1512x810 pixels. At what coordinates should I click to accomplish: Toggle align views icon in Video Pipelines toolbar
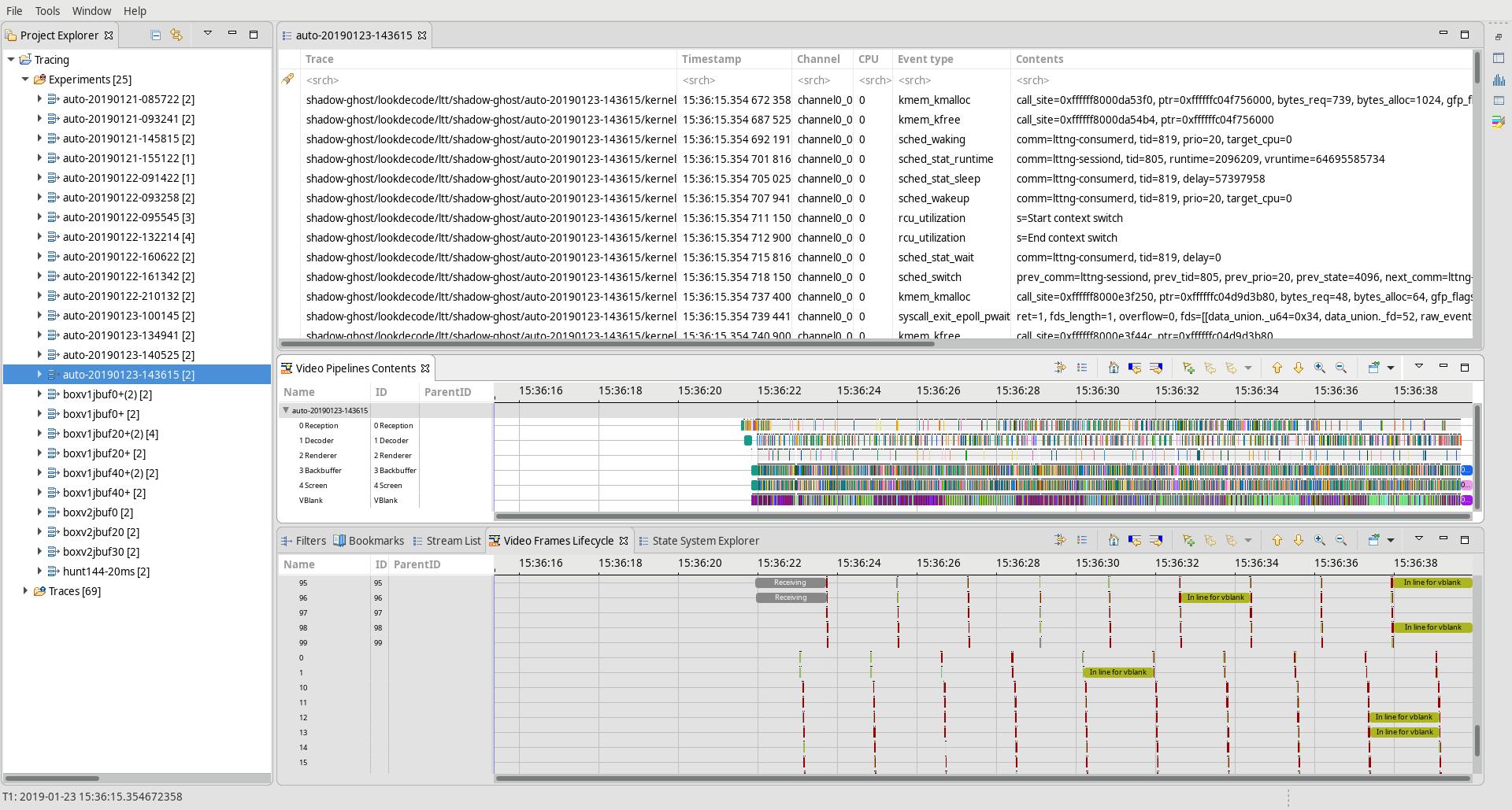1060,368
